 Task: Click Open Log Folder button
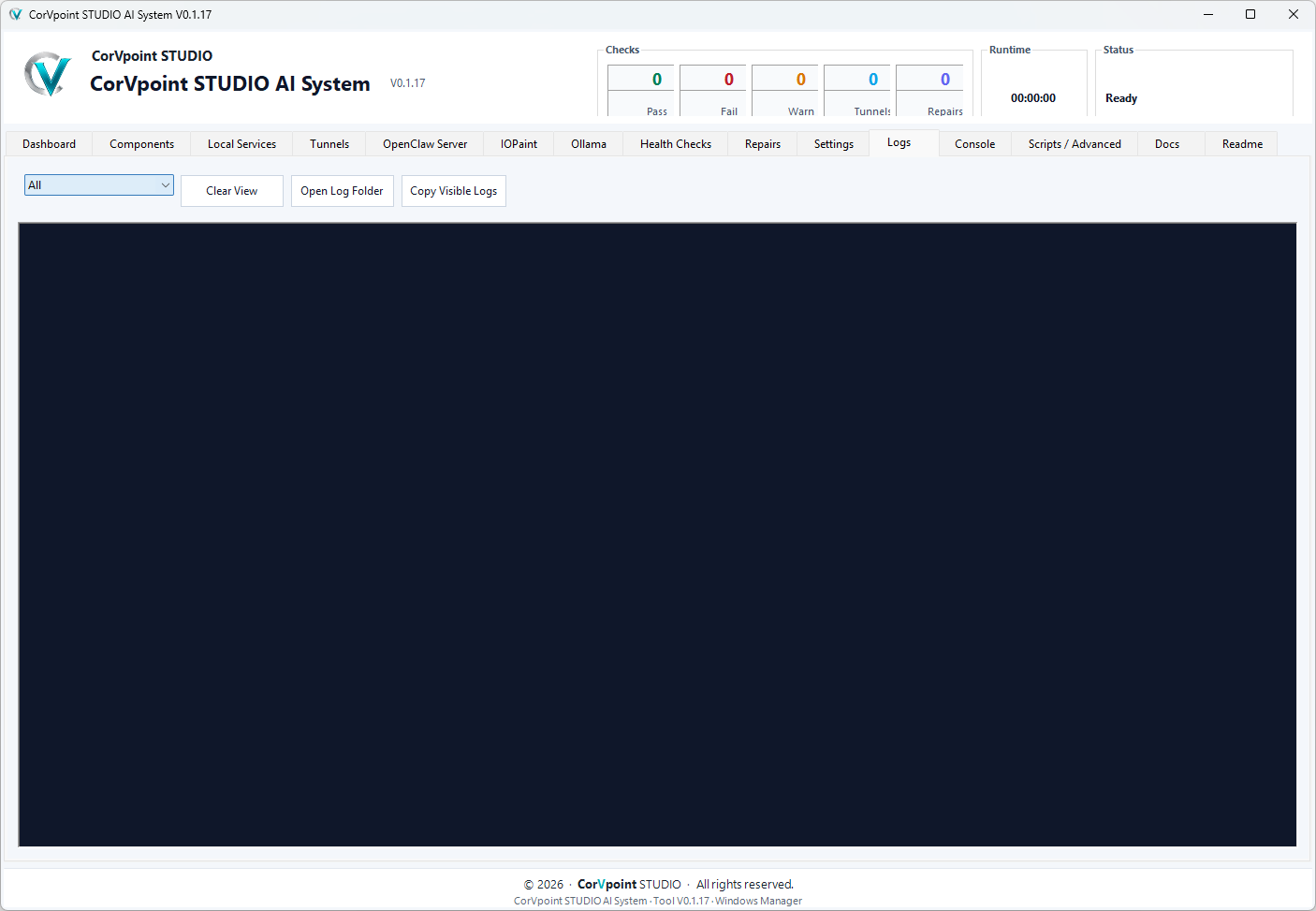pyautogui.click(x=342, y=191)
